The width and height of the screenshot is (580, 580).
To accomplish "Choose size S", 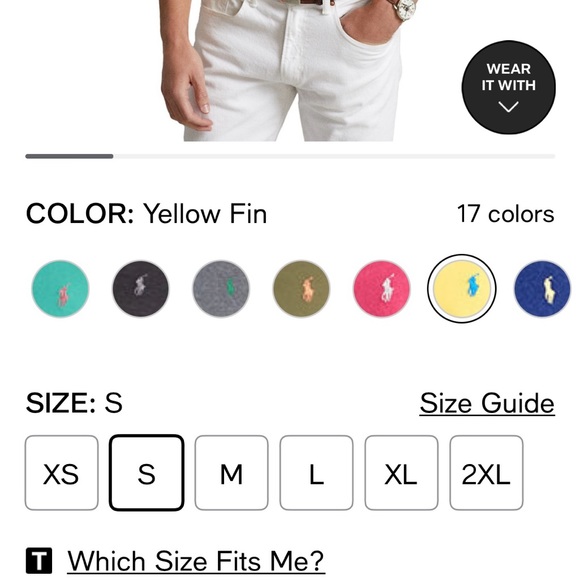I will (146, 473).
